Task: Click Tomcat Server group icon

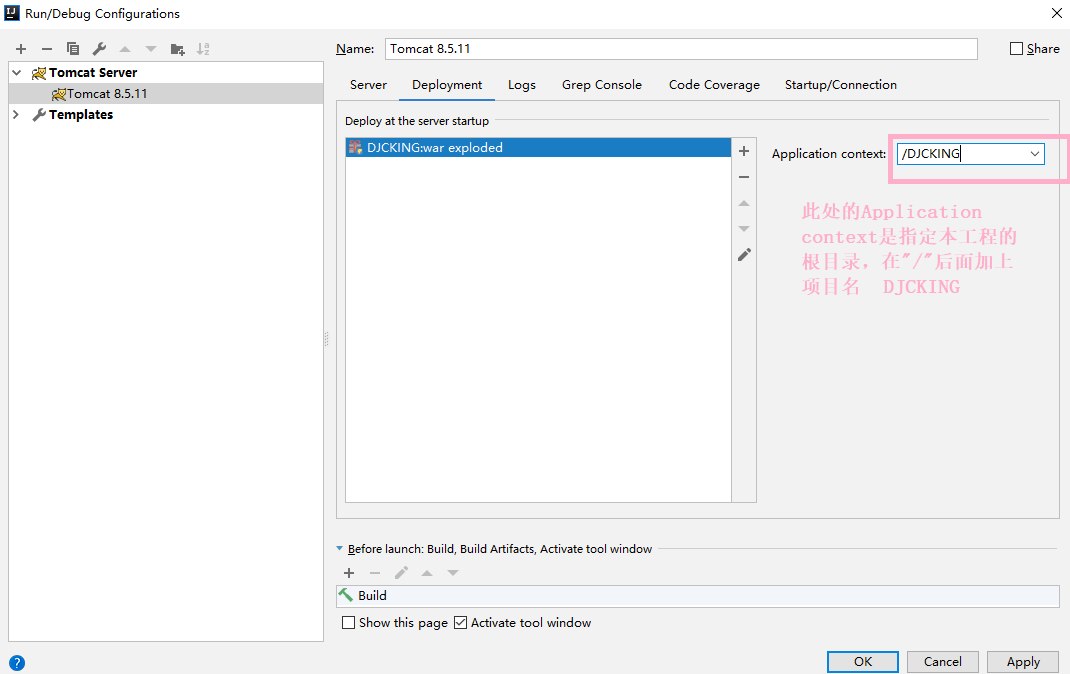Action: 39,73
